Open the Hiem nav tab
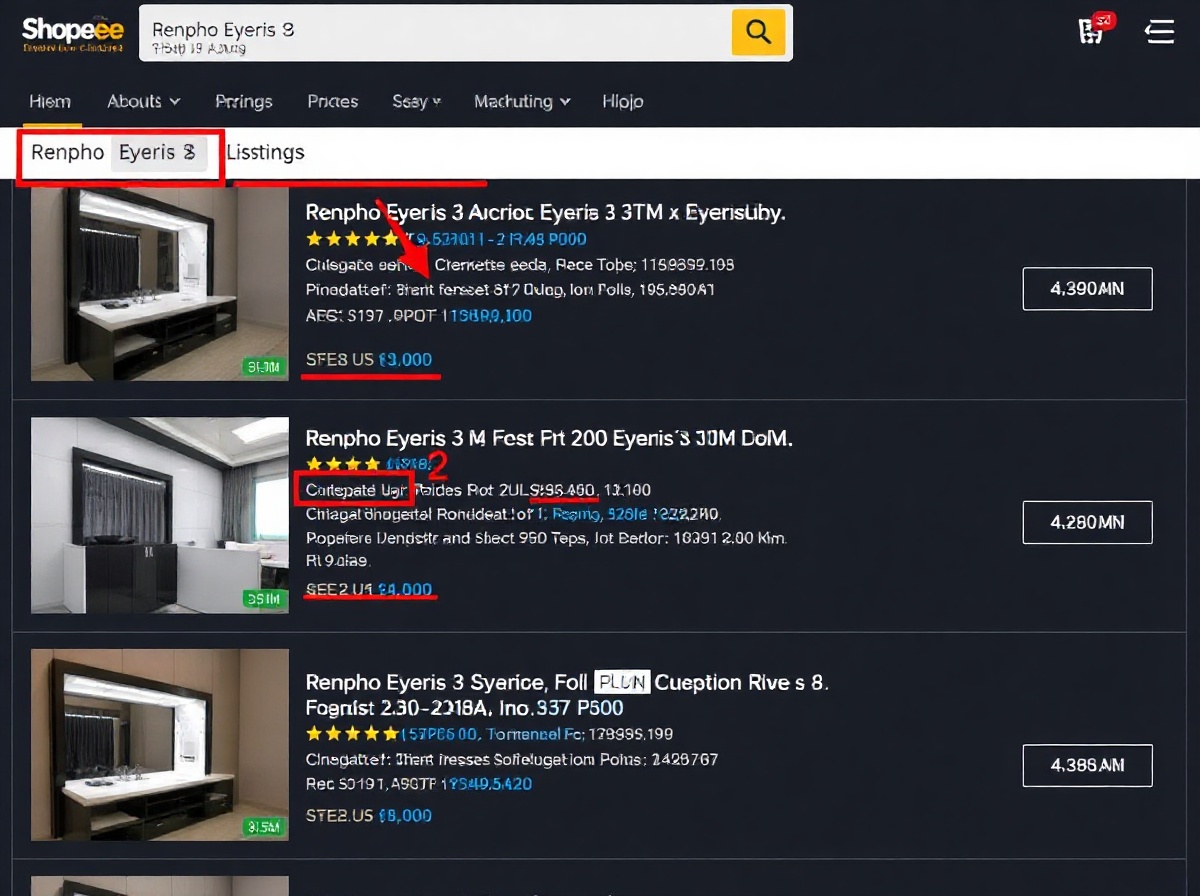The width and height of the screenshot is (1200, 896). (50, 101)
